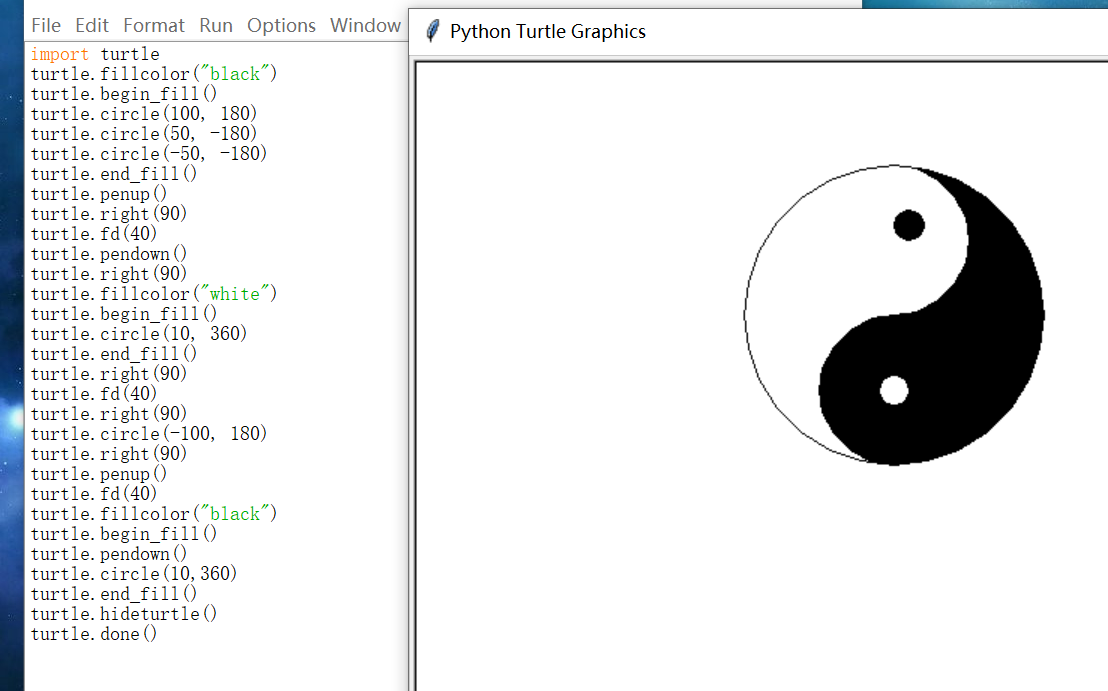Open the File menu
Image resolution: width=1108 pixels, height=691 pixels.
pos(46,25)
